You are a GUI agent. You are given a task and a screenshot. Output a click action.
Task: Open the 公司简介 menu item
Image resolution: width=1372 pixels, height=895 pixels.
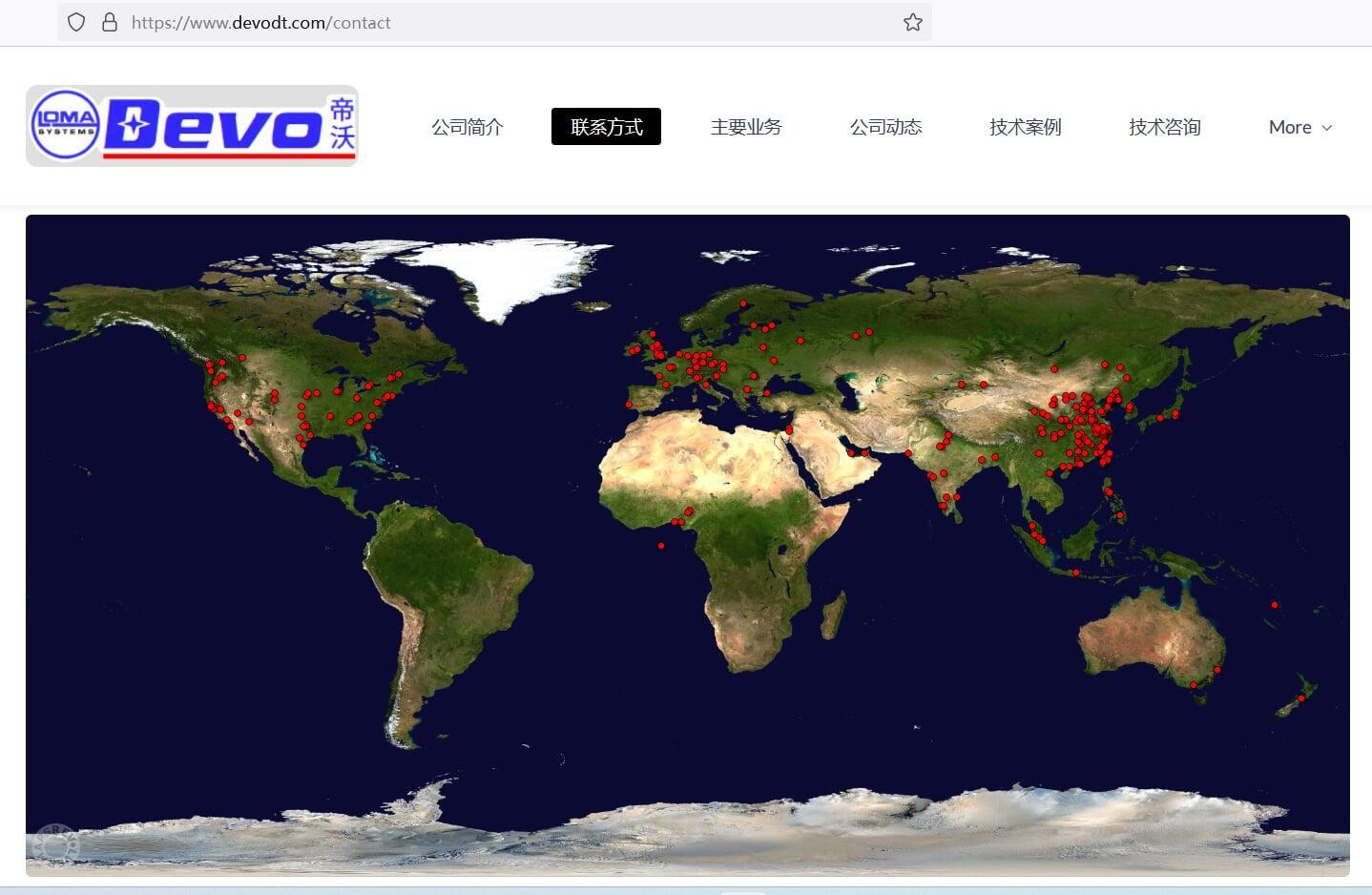468,127
